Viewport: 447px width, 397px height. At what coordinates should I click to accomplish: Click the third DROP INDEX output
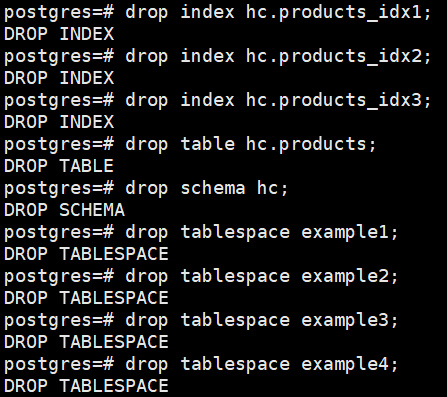coord(59,122)
